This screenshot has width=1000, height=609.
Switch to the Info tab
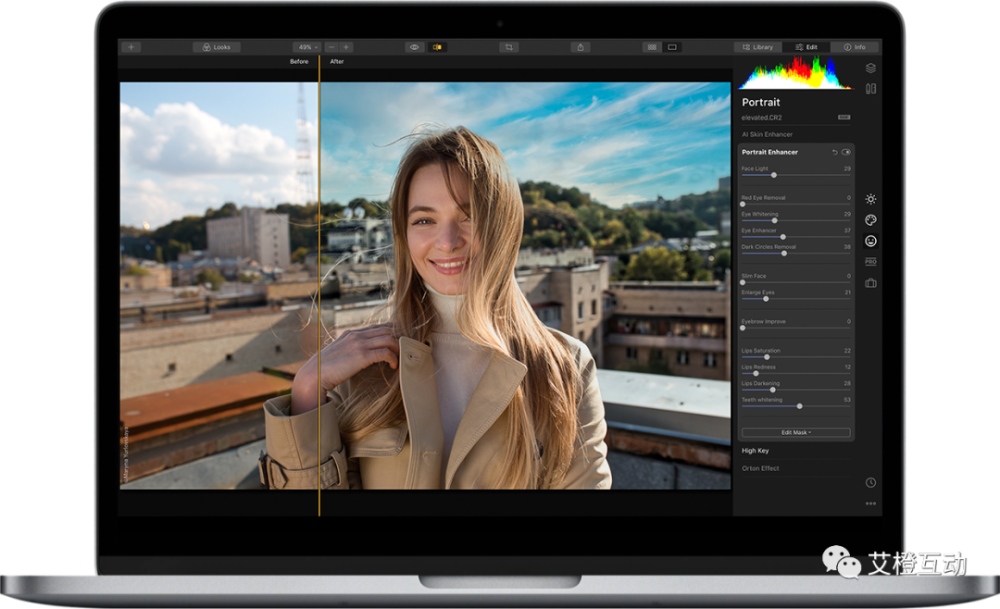[855, 47]
